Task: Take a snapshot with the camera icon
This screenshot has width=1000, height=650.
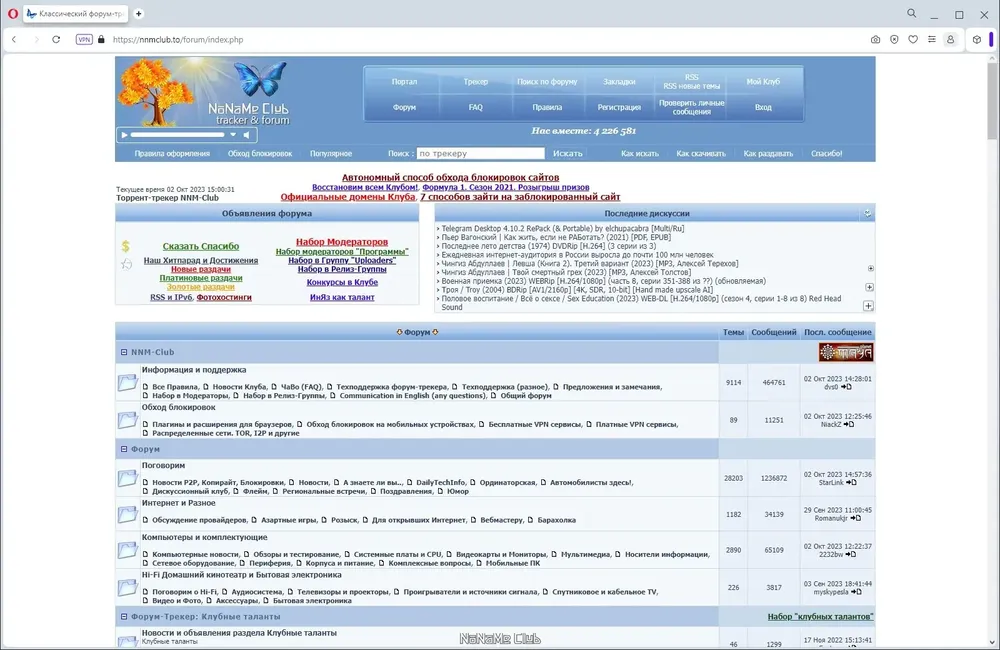Action: 876,40
